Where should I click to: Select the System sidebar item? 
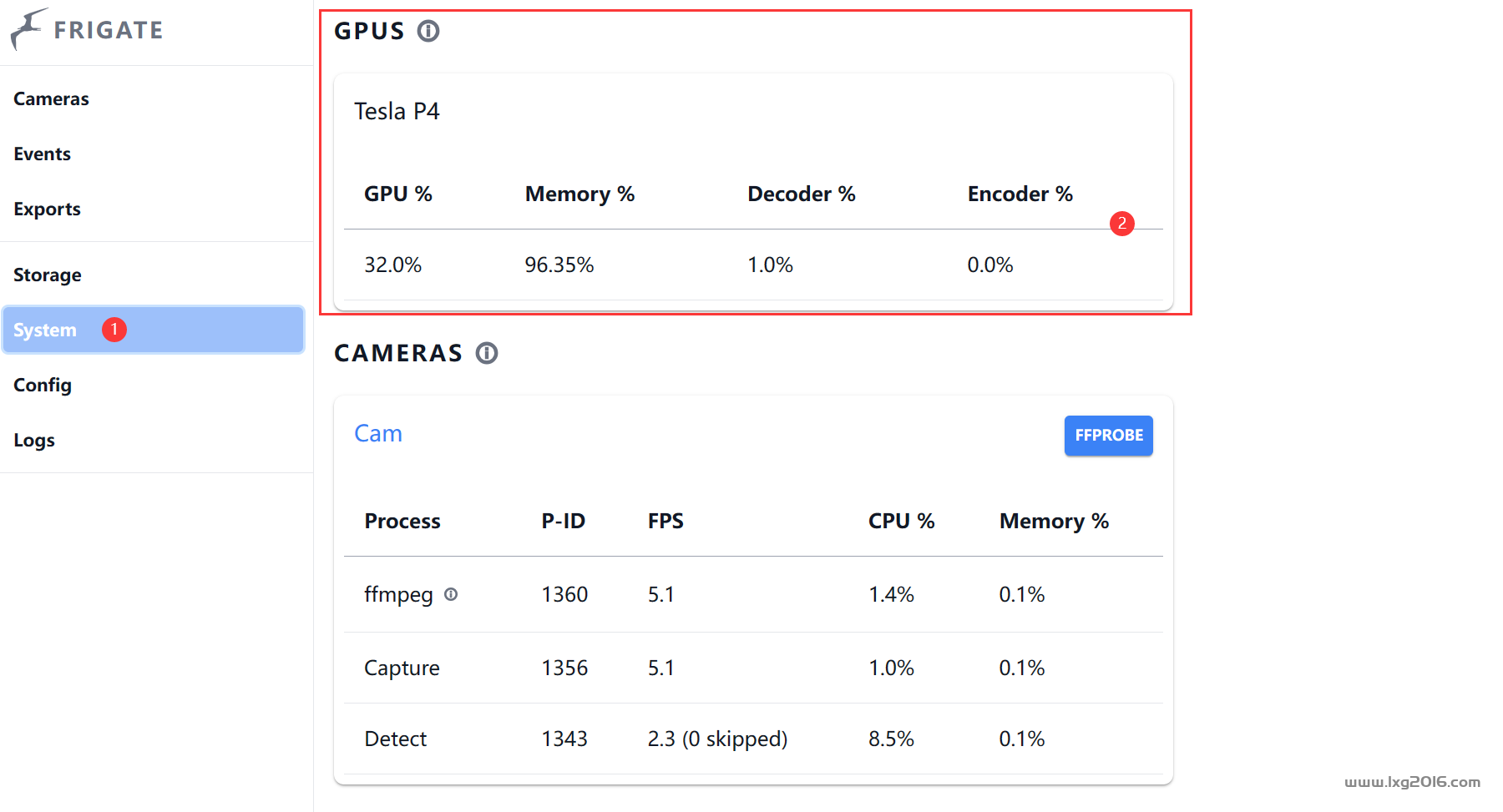coord(154,330)
